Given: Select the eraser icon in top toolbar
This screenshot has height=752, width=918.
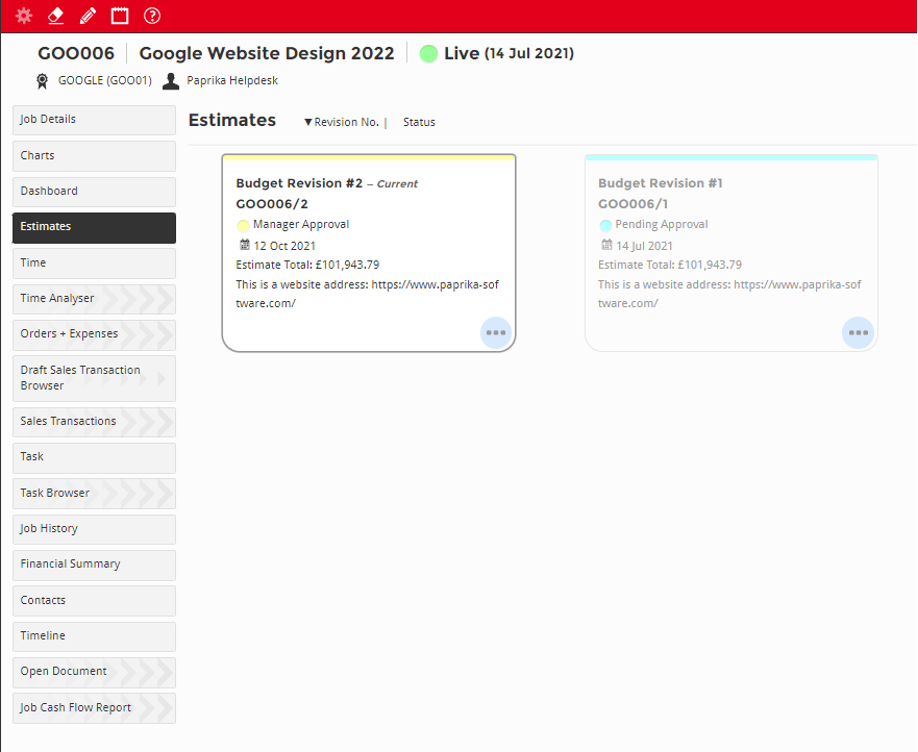Looking at the screenshot, I should coord(56,16).
